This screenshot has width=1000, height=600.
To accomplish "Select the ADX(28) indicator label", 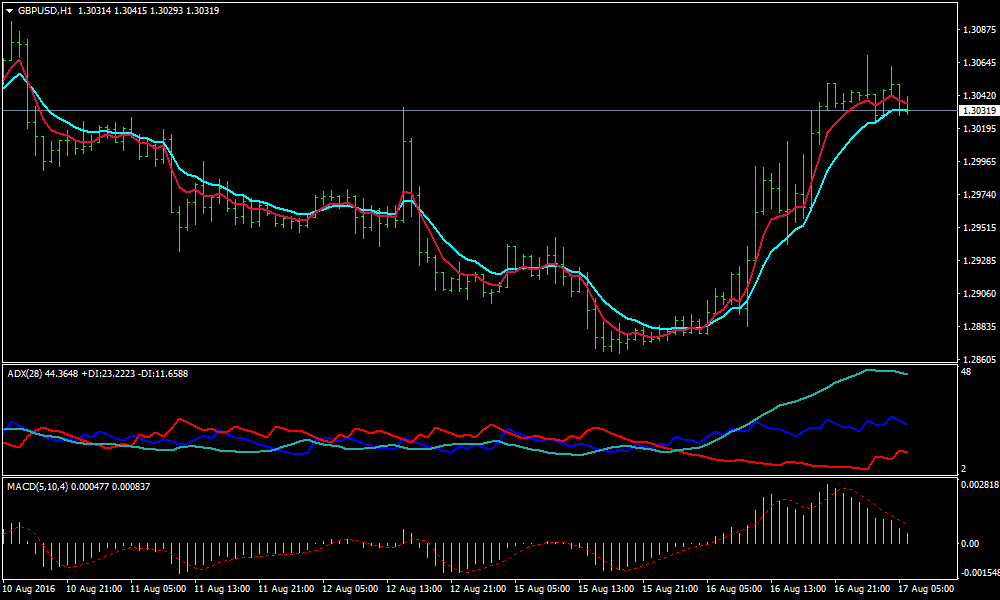I will click(24, 373).
